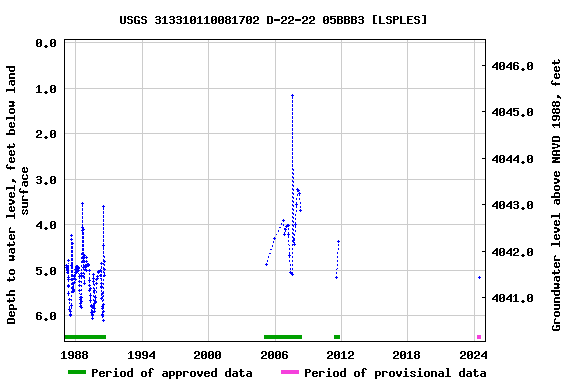The height and width of the screenshot is (384, 576).
Task: Click the 4041.0 groundwater level value
Action: coord(512,298)
